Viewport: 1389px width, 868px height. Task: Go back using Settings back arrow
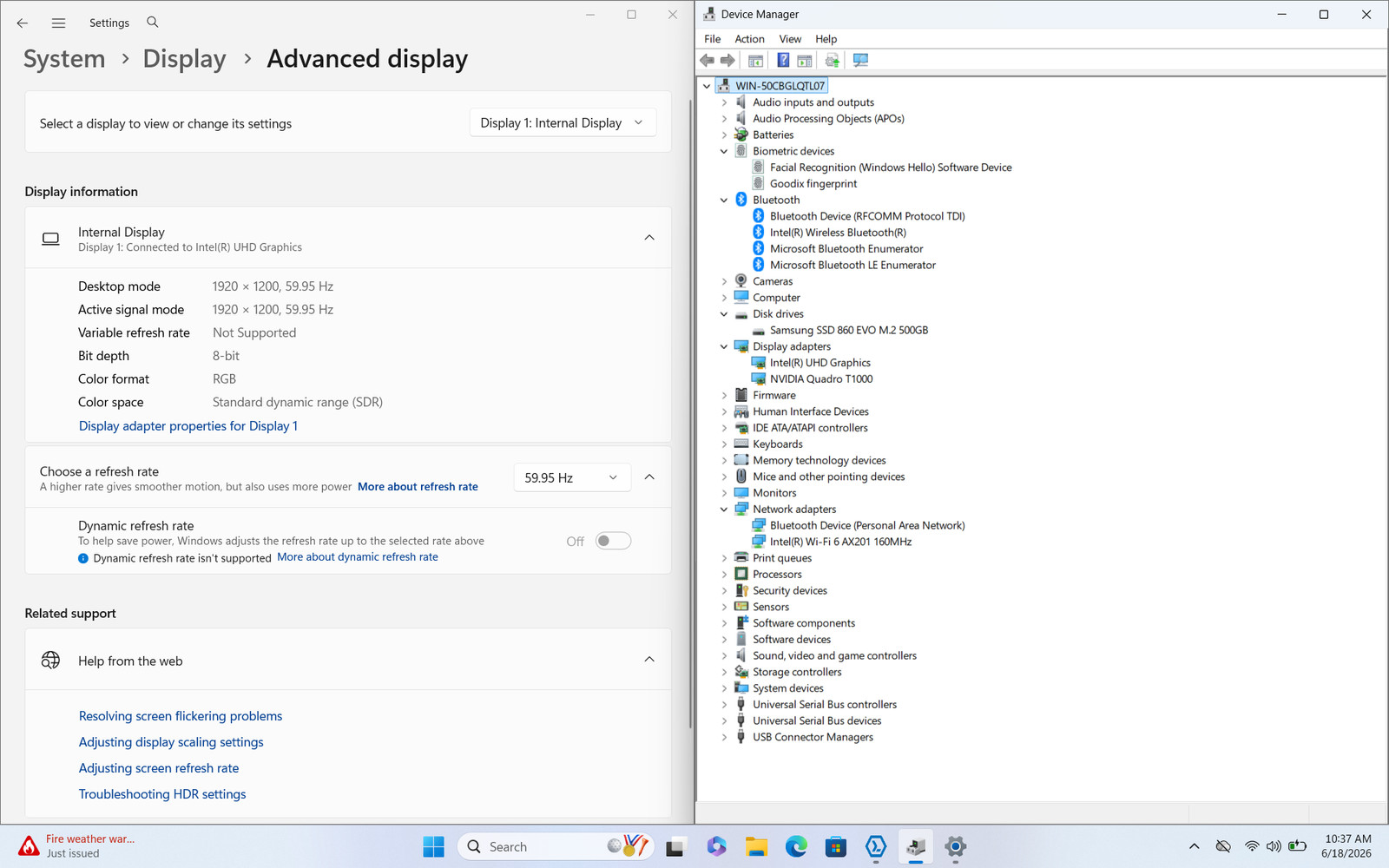[23, 23]
